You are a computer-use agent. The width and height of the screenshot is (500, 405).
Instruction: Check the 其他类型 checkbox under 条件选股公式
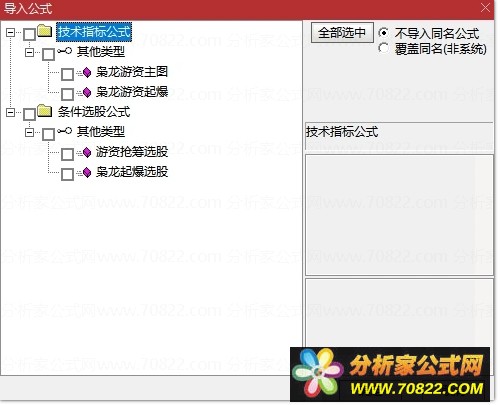click(49, 134)
